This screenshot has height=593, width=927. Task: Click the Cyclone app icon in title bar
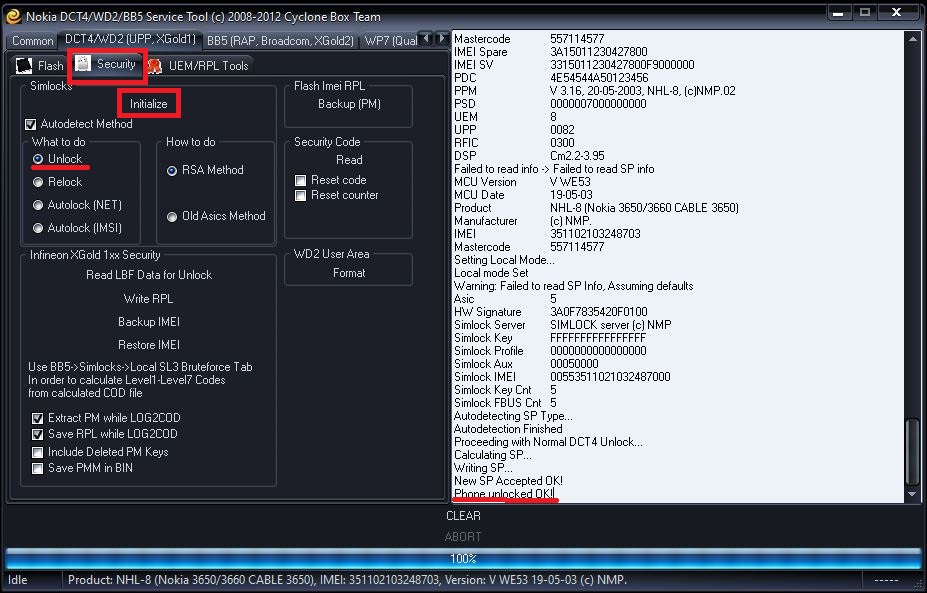[x=13, y=16]
